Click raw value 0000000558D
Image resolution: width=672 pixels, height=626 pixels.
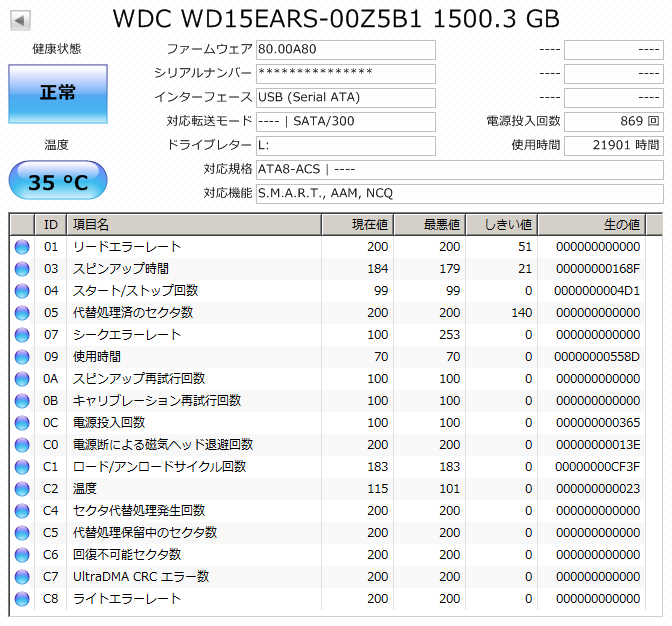coord(597,357)
